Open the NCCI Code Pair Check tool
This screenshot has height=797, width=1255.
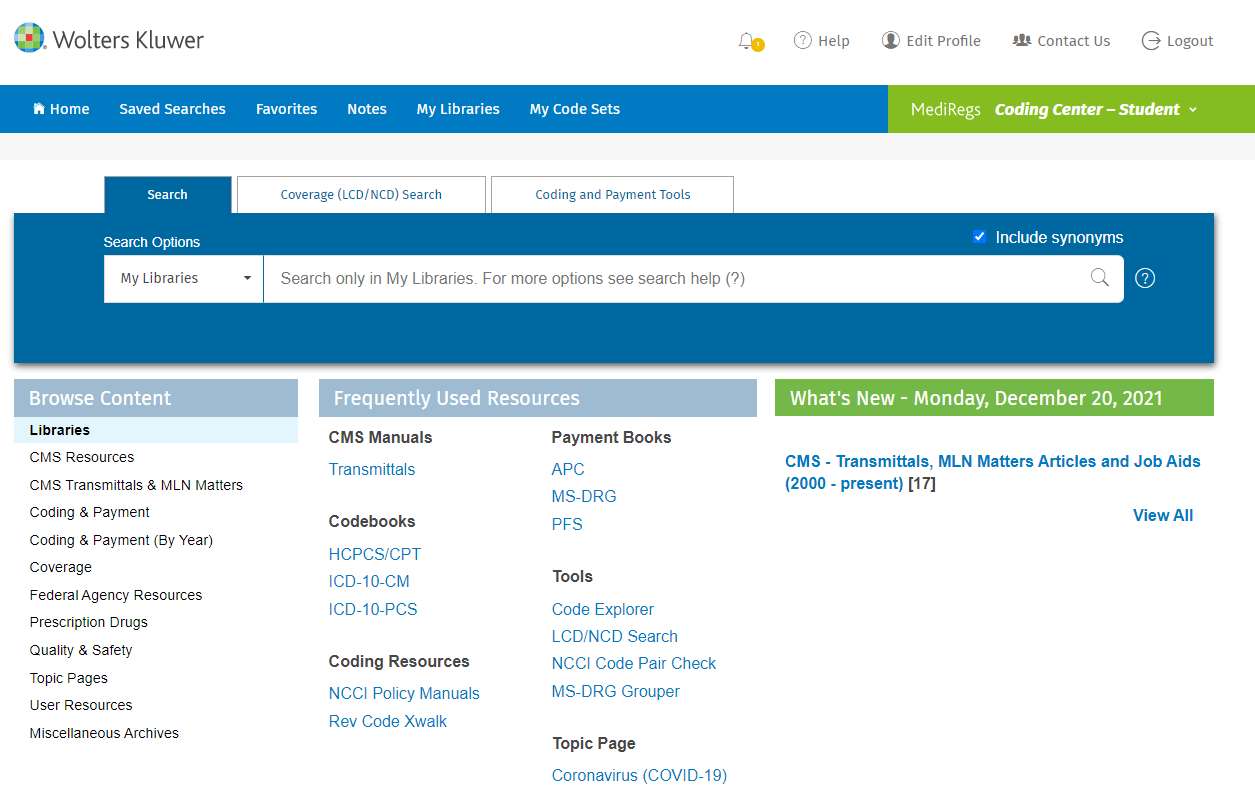[x=633, y=663]
